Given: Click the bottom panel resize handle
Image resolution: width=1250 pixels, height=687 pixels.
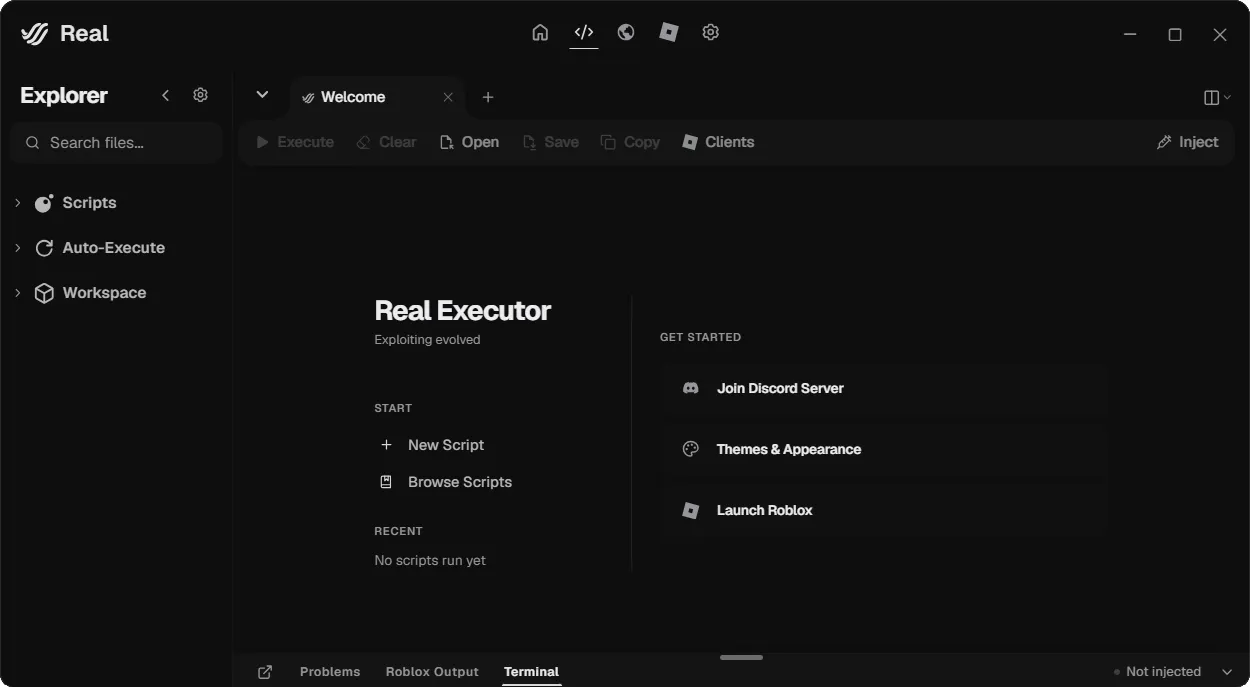Looking at the screenshot, I should tap(741, 657).
